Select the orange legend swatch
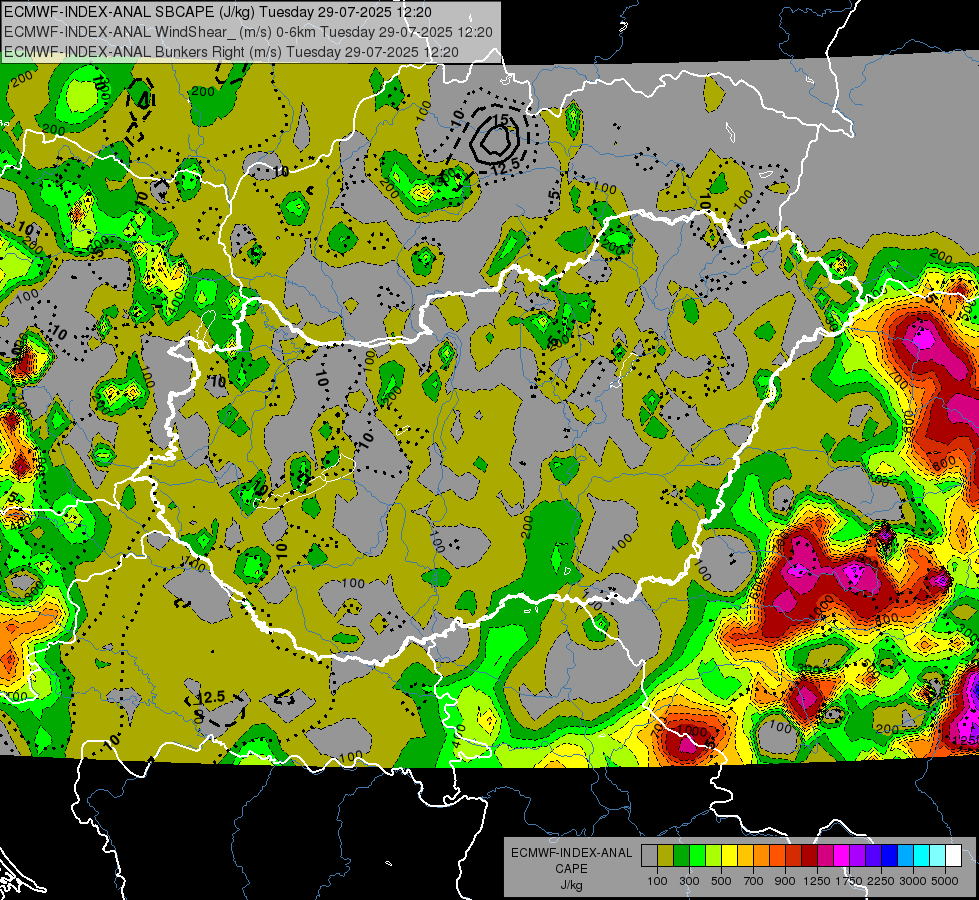 (x=762, y=856)
